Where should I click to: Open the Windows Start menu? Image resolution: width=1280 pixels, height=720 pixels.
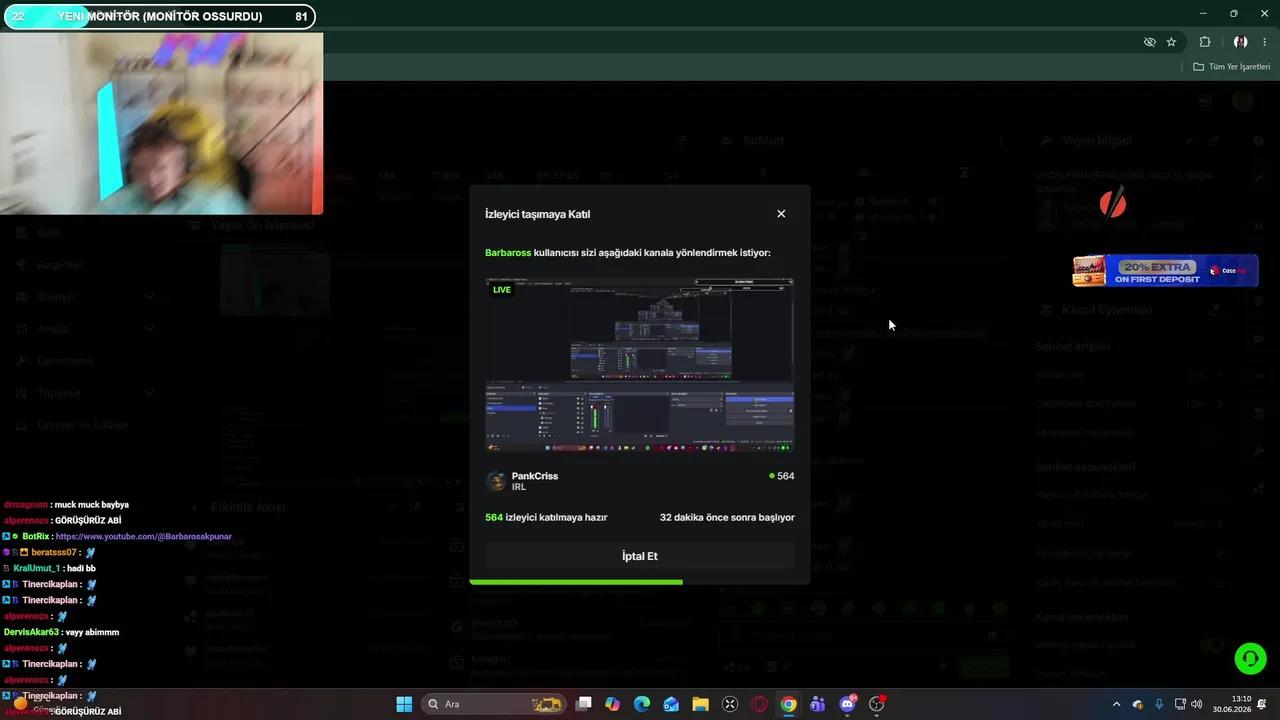point(404,704)
